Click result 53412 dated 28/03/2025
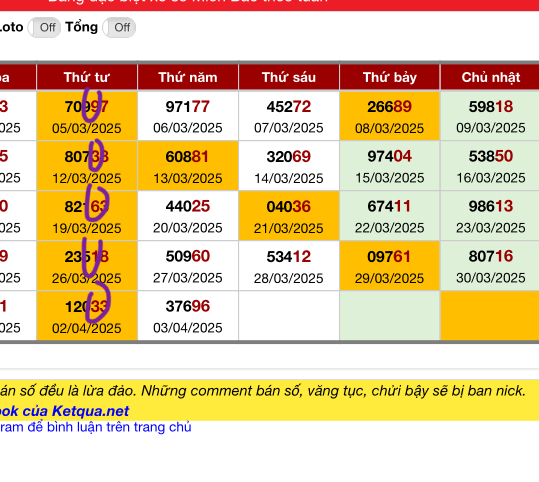Viewport: 539px width, 482px height. [x=289, y=266]
